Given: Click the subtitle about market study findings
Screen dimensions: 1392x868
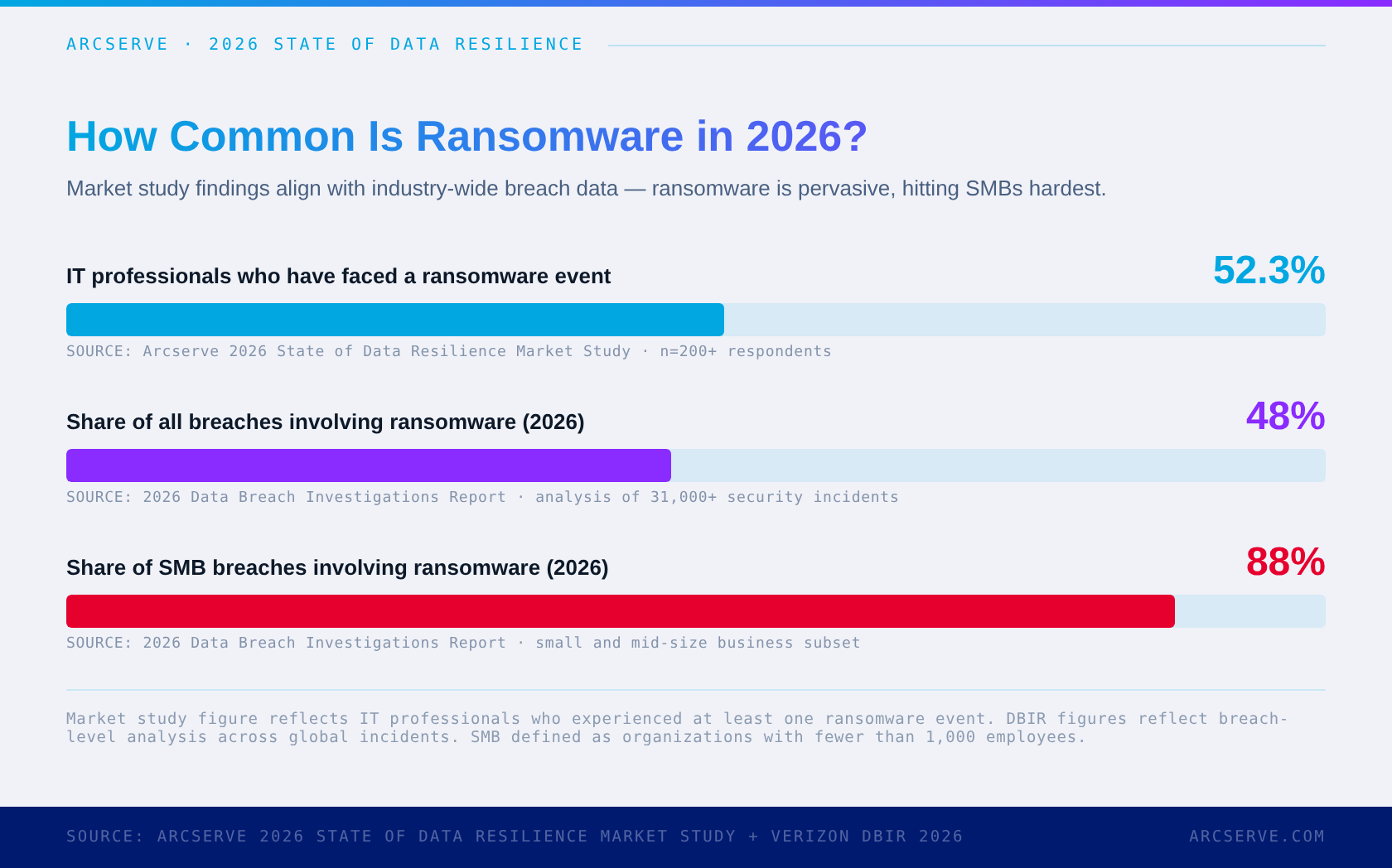Looking at the screenshot, I should tap(586, 189).
